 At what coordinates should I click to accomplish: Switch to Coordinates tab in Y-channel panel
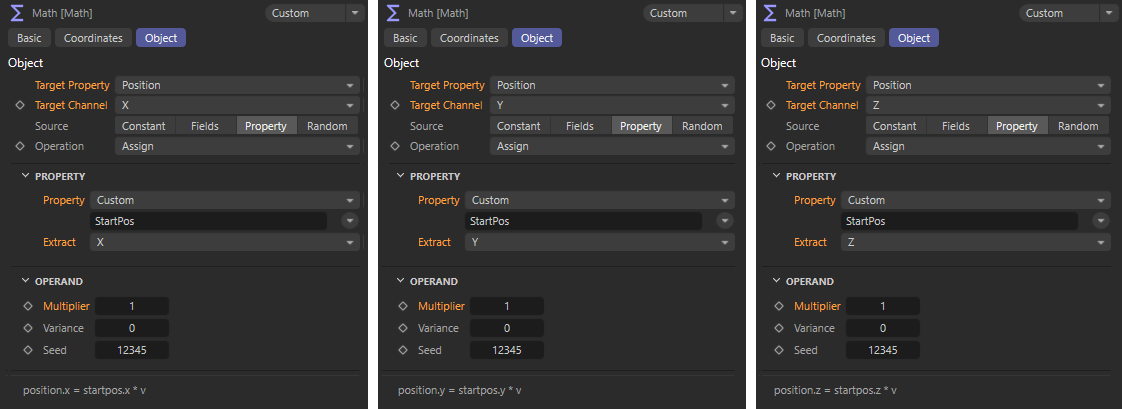(x=469, y=38)
